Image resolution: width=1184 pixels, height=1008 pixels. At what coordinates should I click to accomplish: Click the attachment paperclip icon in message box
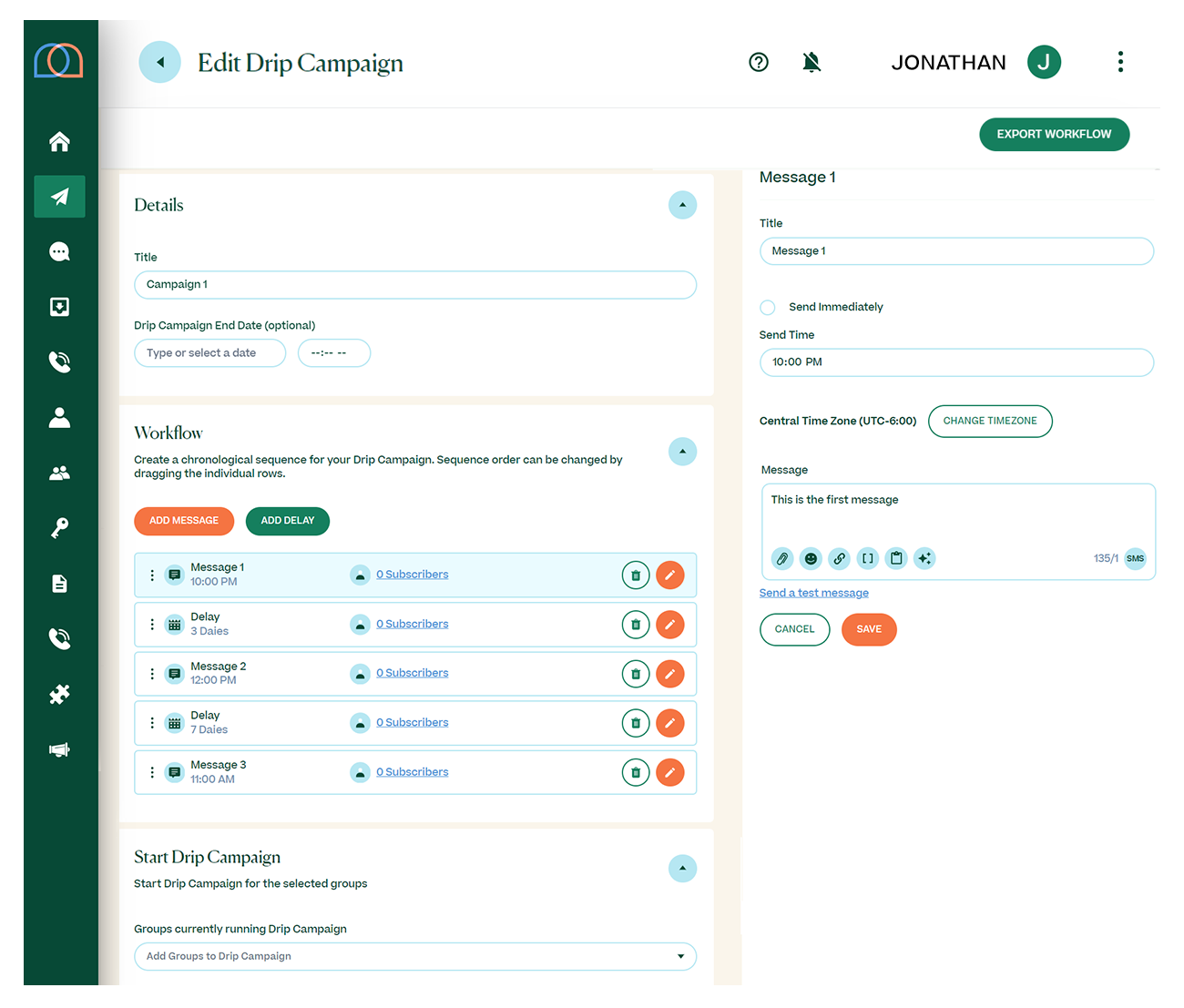[782, 558]
